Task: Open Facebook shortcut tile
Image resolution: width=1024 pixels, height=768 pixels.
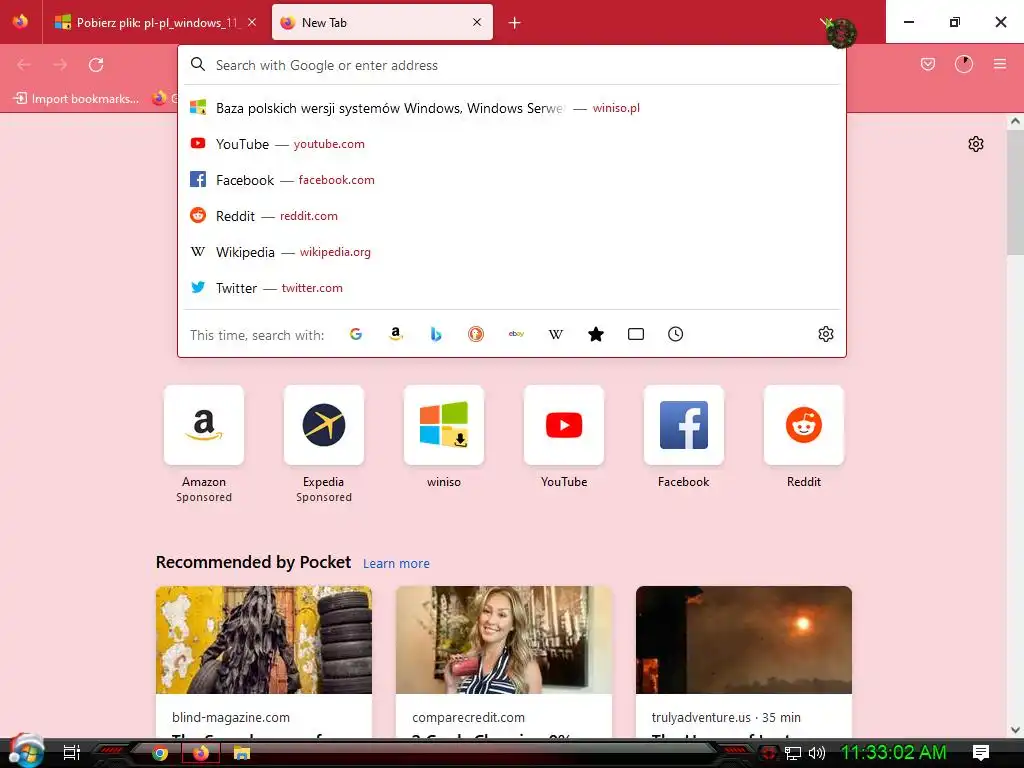Action: [684, 425]
